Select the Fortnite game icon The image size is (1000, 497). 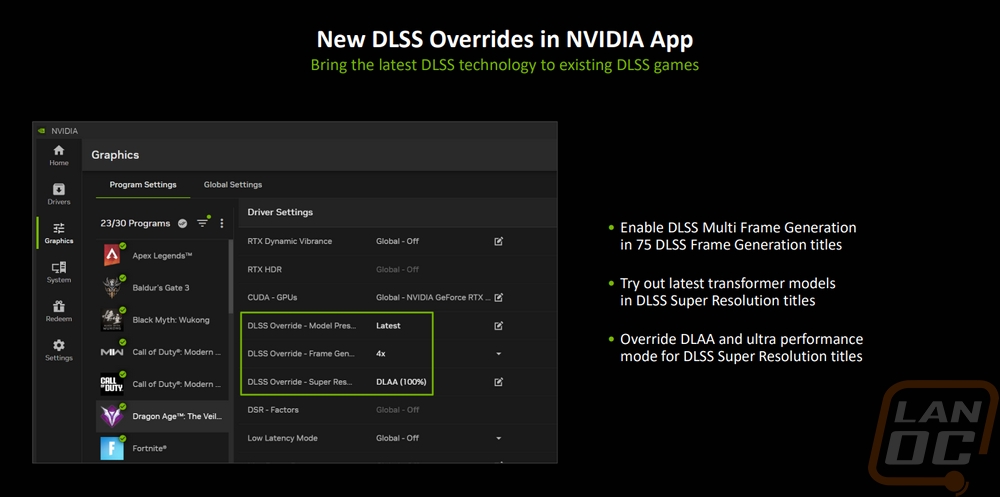(112, 449)
